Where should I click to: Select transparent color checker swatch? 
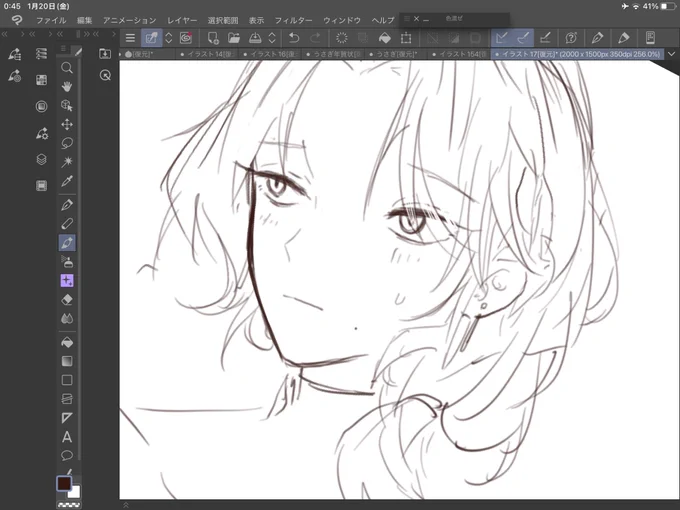[69, 505]
